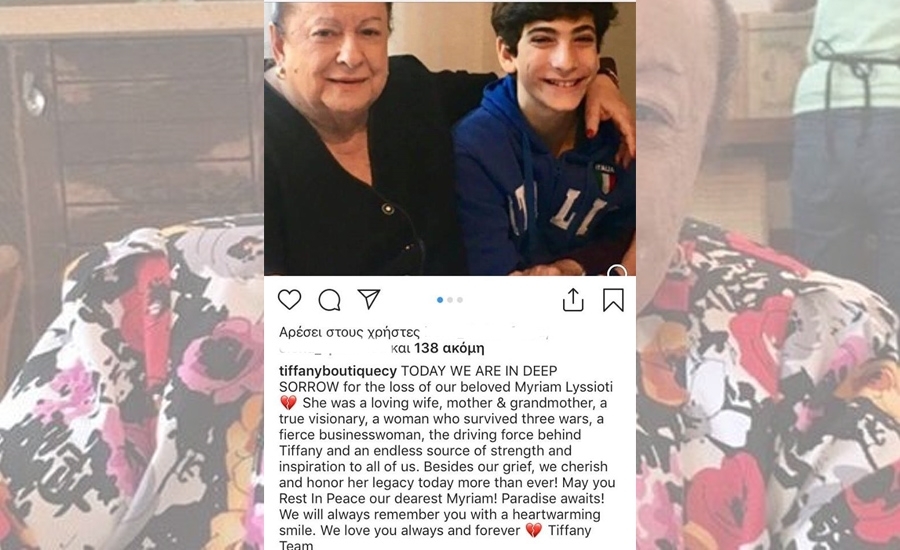This screenshot has width=900, height=550.
Task: Send post using the paper plane icon
Action: 369,299
